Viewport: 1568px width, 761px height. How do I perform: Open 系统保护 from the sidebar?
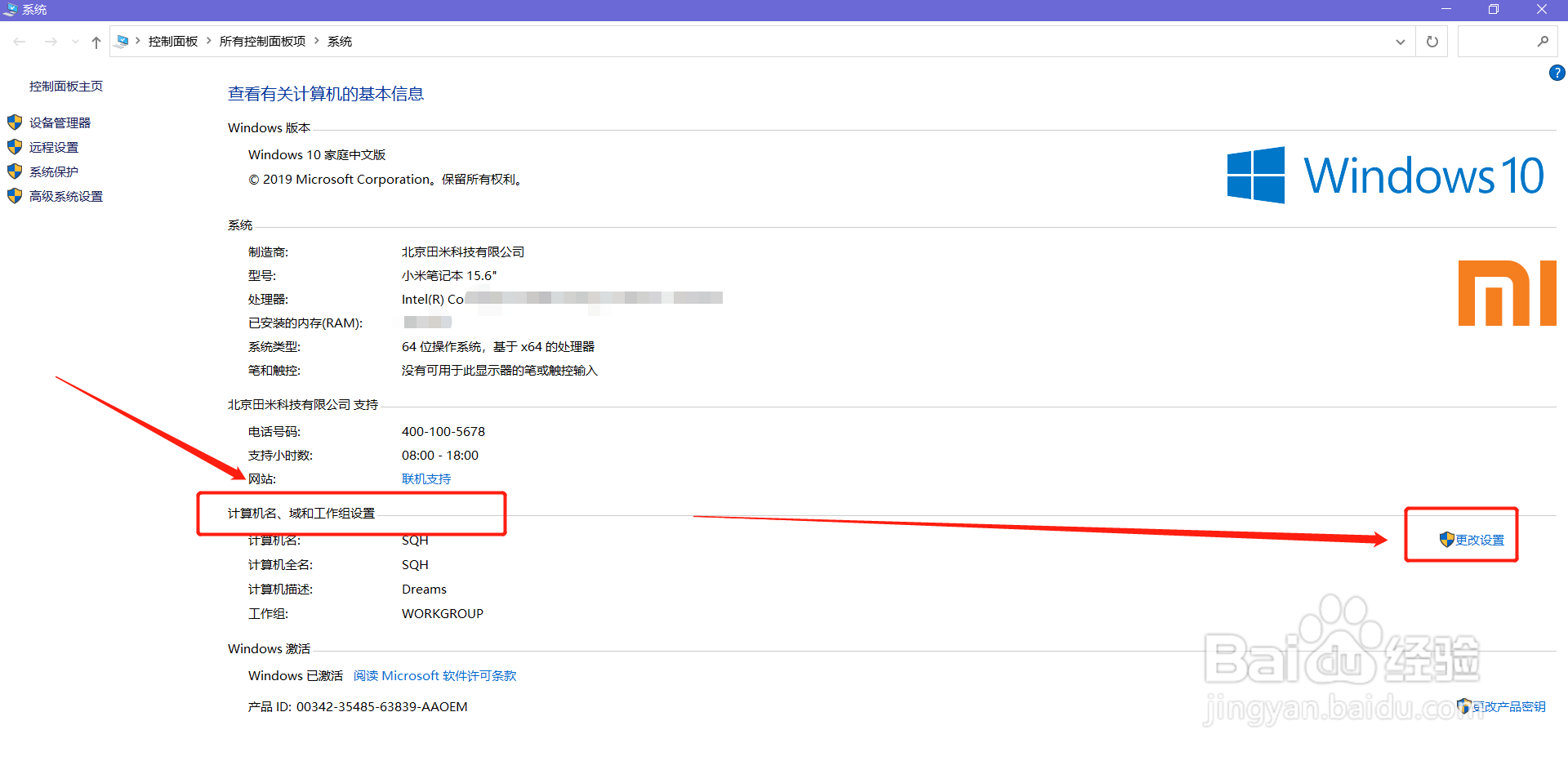tap(52, 171)
